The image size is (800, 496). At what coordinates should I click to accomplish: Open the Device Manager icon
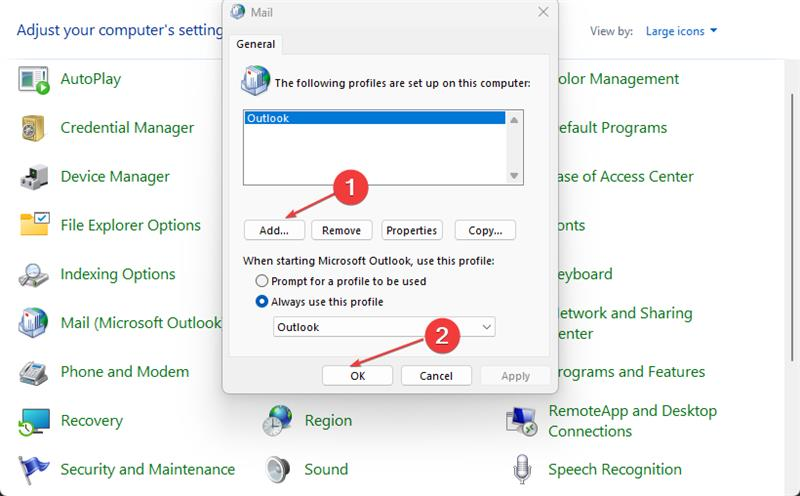pos(34,177)
